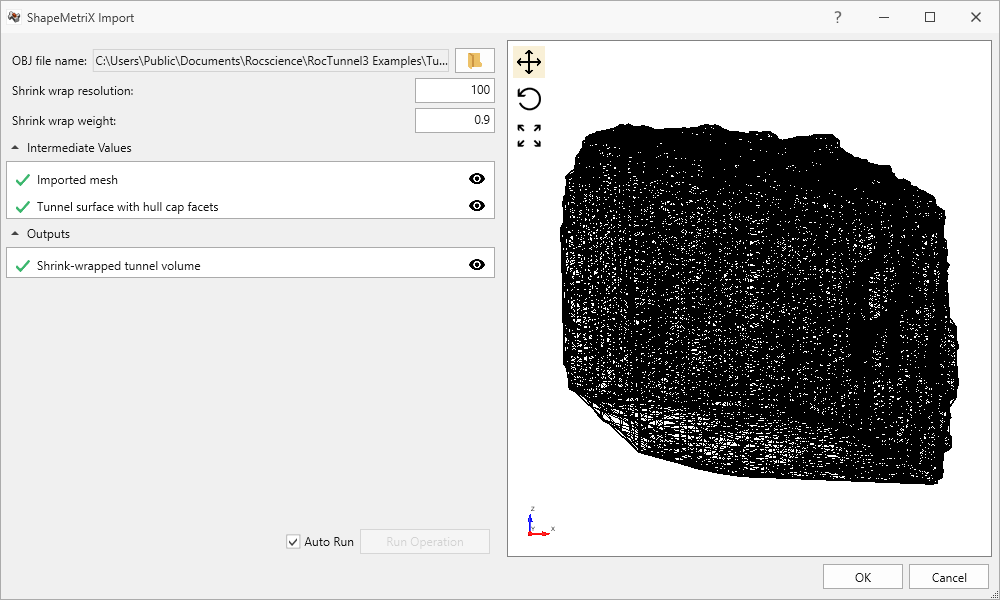Click the Shrink wrap weight field
The height and width of the screenshot is (600, 1000).
click(x=455, y=121)
